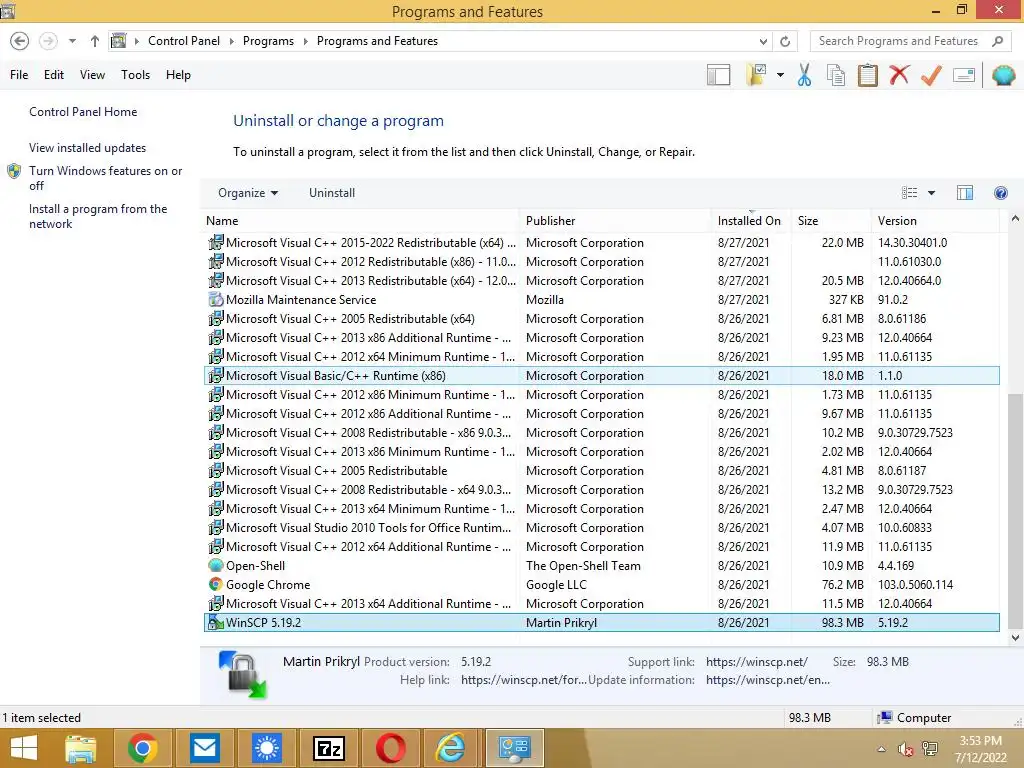Screen dimensions: 1024x768
Task: Click the https://winscp.net/ support link
Action: tap(756, 662)
